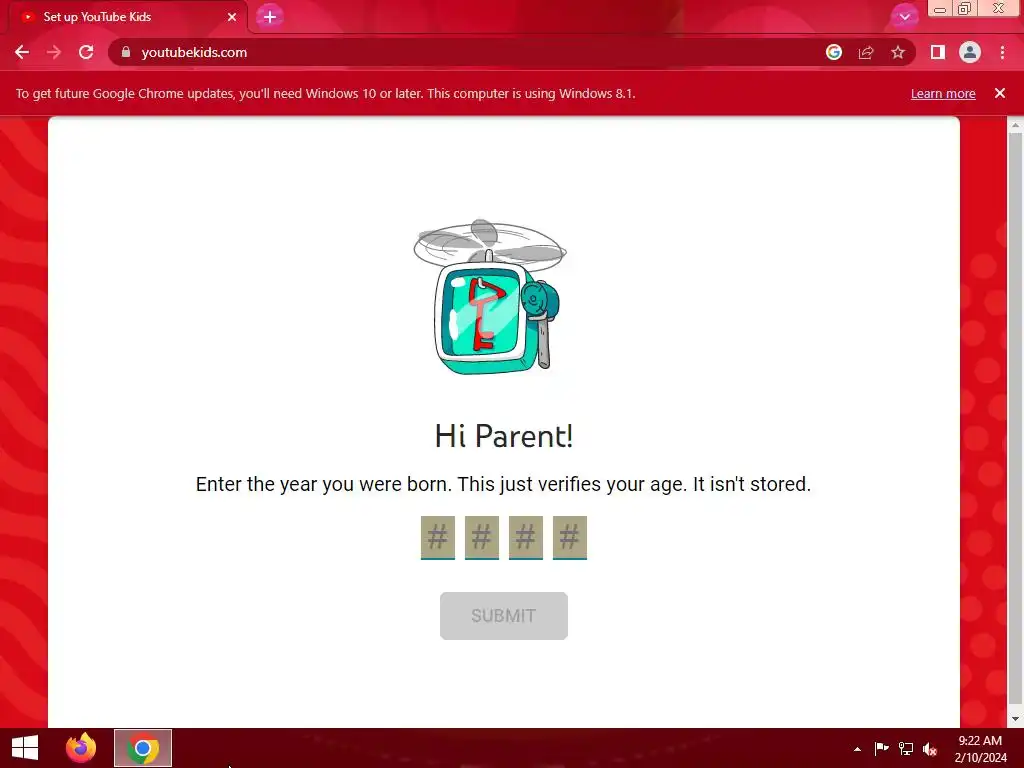This screenshot has height=768, width=1024.
Task: Open the Learn more link
Action: [943, 93]
